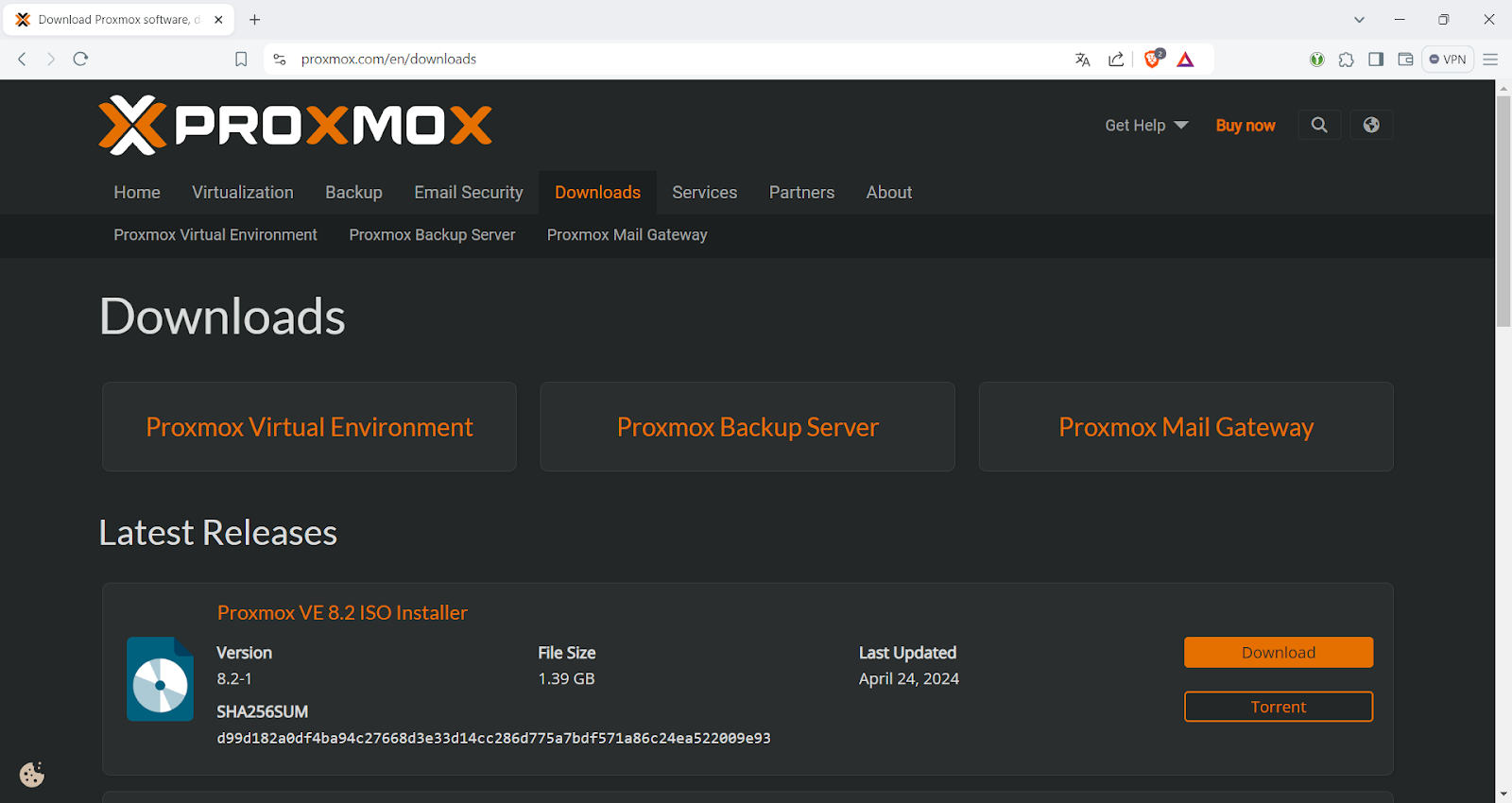The height and width of the screenshot is (803, 1512).
Task: Click the Latest Releases heading
Action: pyautogui.click(x=218, y=533)
